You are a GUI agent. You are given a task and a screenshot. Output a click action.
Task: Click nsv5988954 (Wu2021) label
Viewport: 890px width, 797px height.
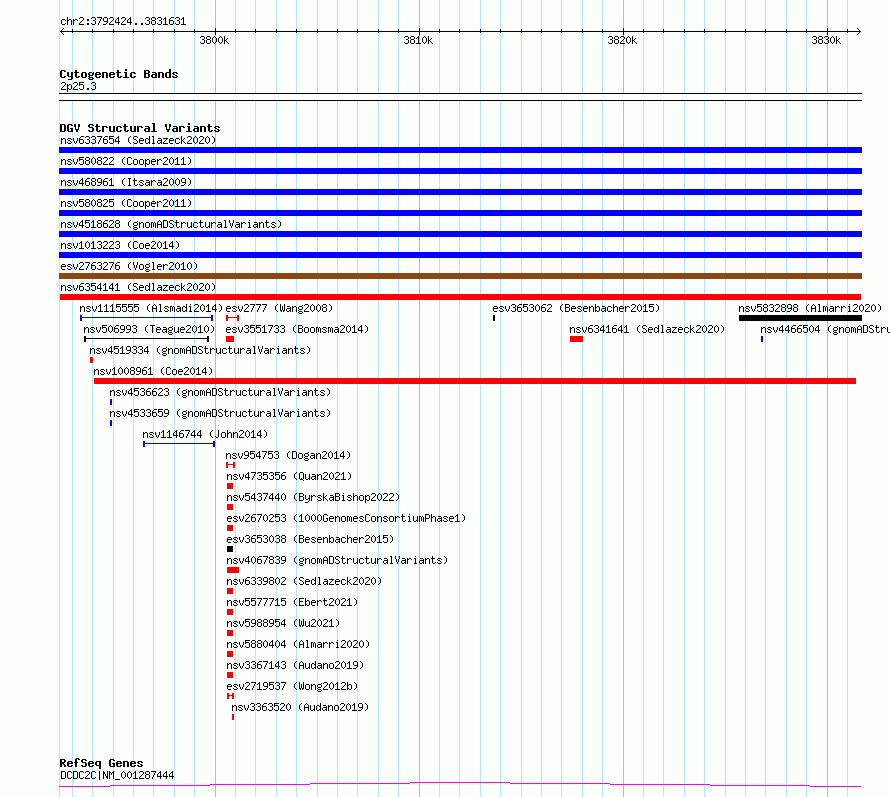click(x=283, y=623)
